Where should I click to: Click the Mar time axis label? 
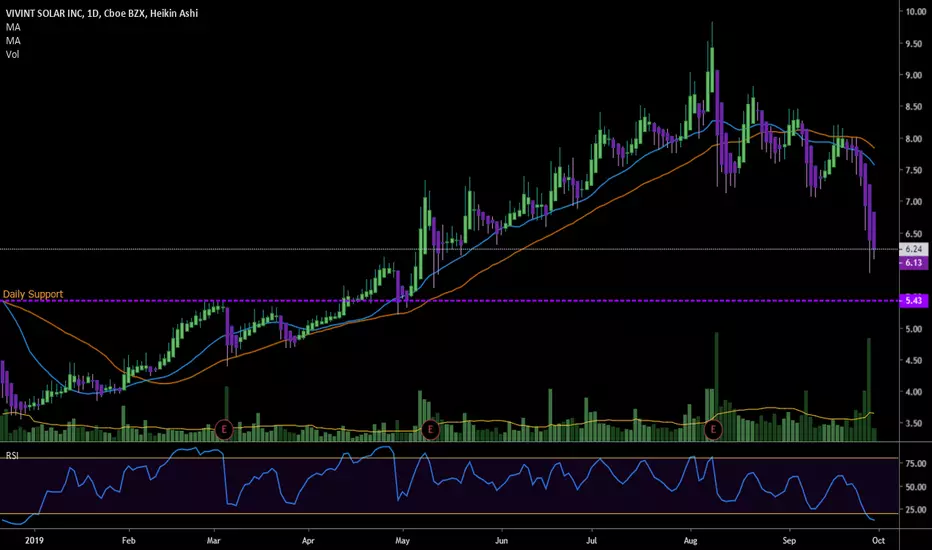click(x=213, y=540)
